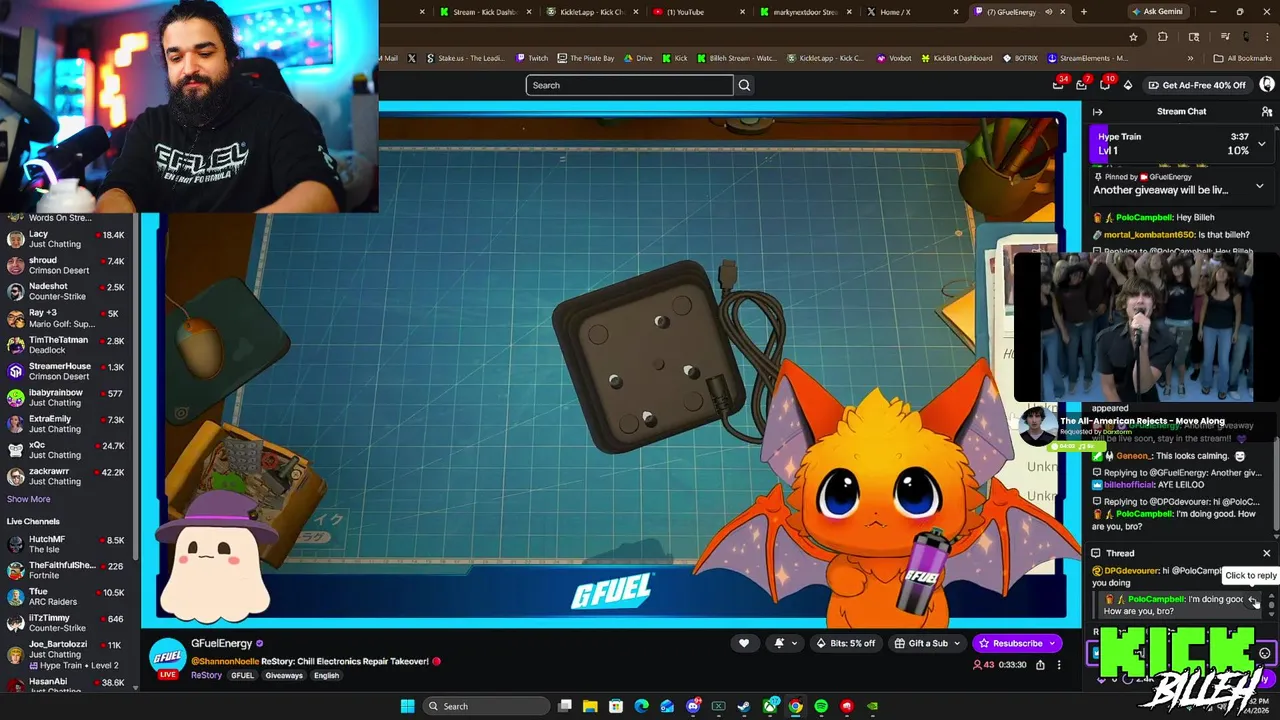
Task: Click Show More in followed channels
Action: point(28,499)
